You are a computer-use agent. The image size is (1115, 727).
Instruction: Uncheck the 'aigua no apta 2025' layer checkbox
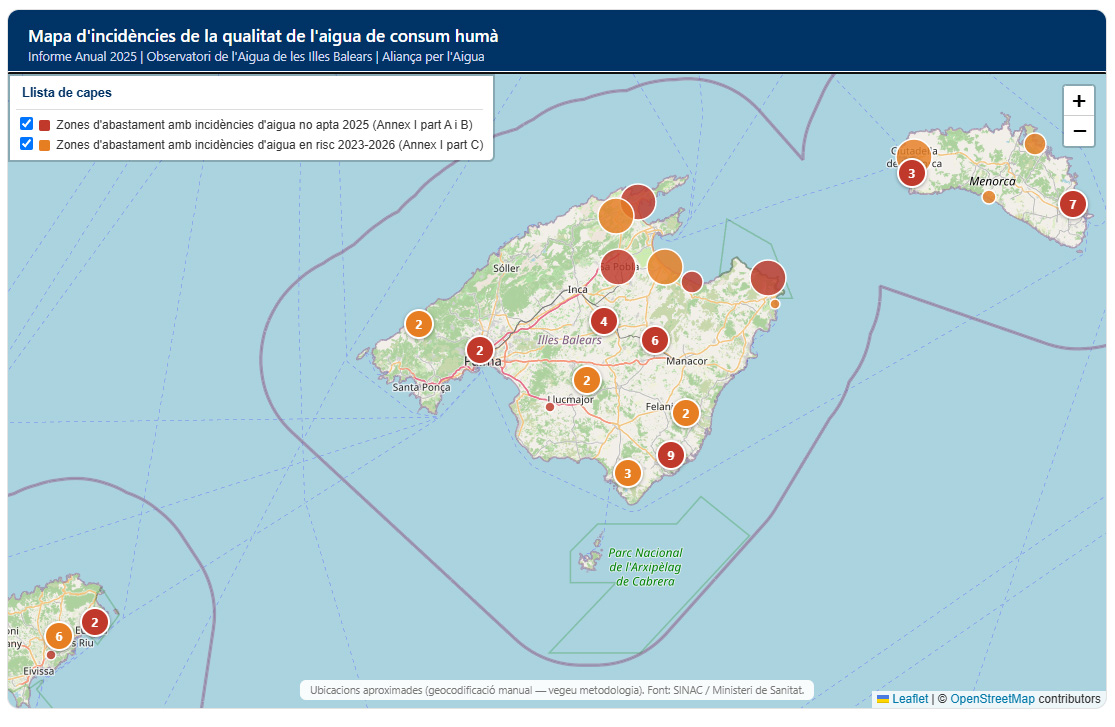point(26,124)
